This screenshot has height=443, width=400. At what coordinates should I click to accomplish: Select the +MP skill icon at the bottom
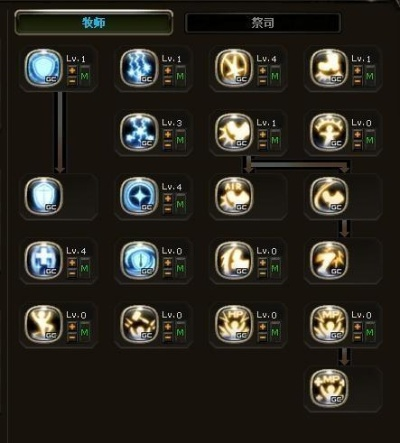pyautogui.click(x=329, y=388)
